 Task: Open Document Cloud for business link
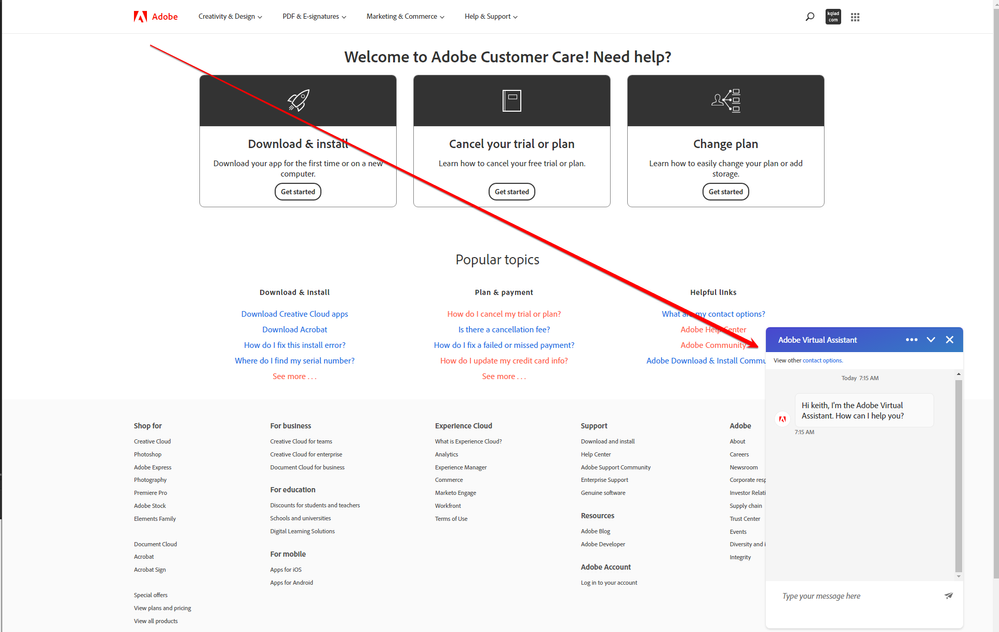click(x=307, y=467)
